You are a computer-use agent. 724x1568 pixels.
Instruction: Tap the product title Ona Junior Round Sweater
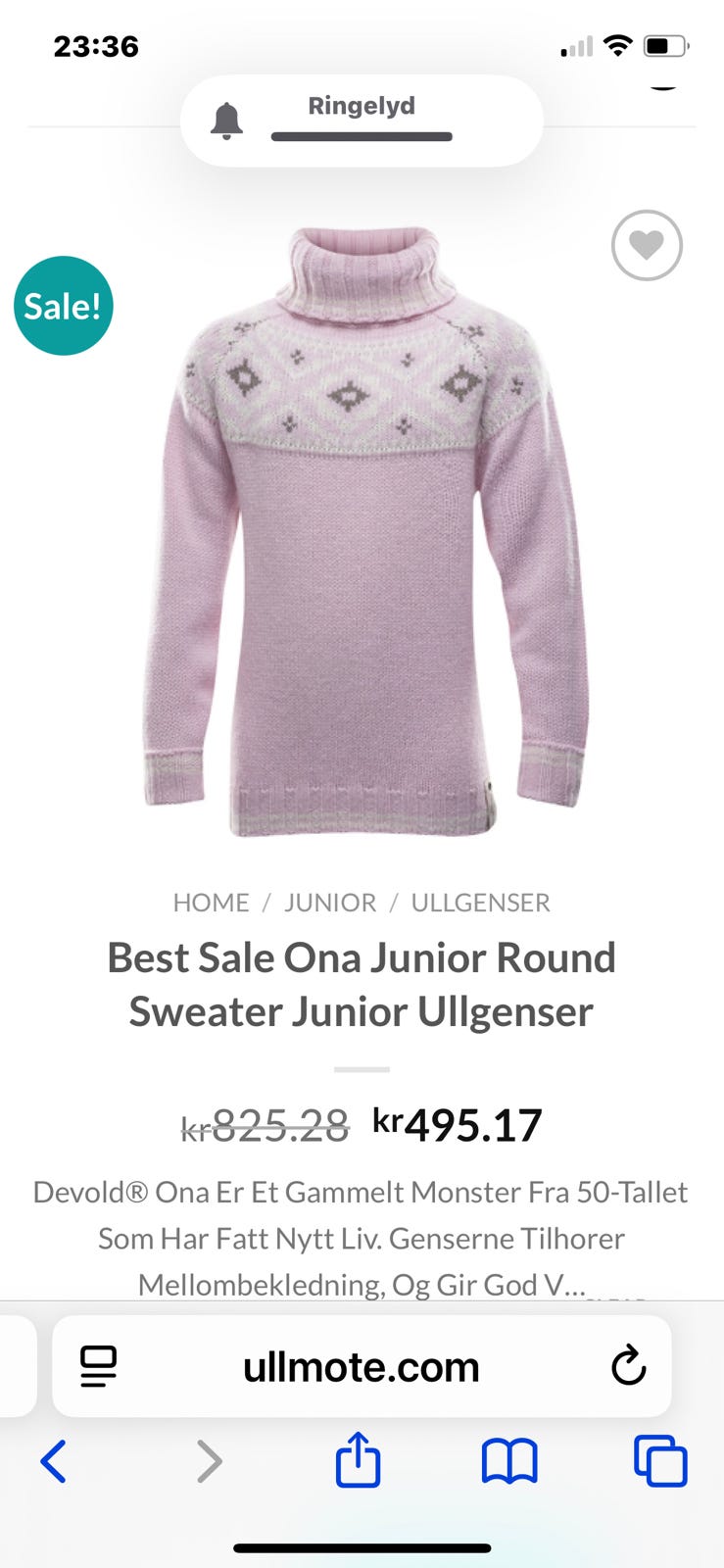point(362,985)
